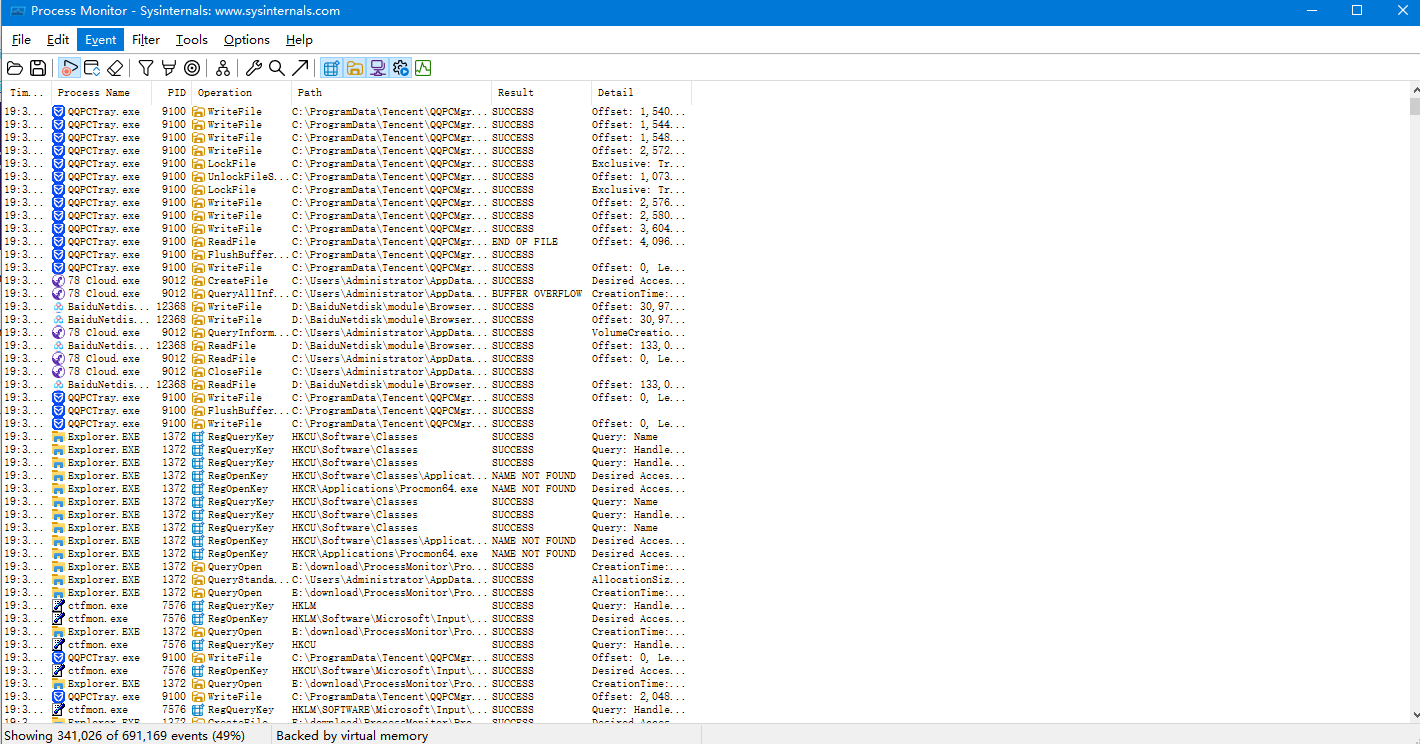
Task: Click the target Include Process icon
Action: point(192,68)
